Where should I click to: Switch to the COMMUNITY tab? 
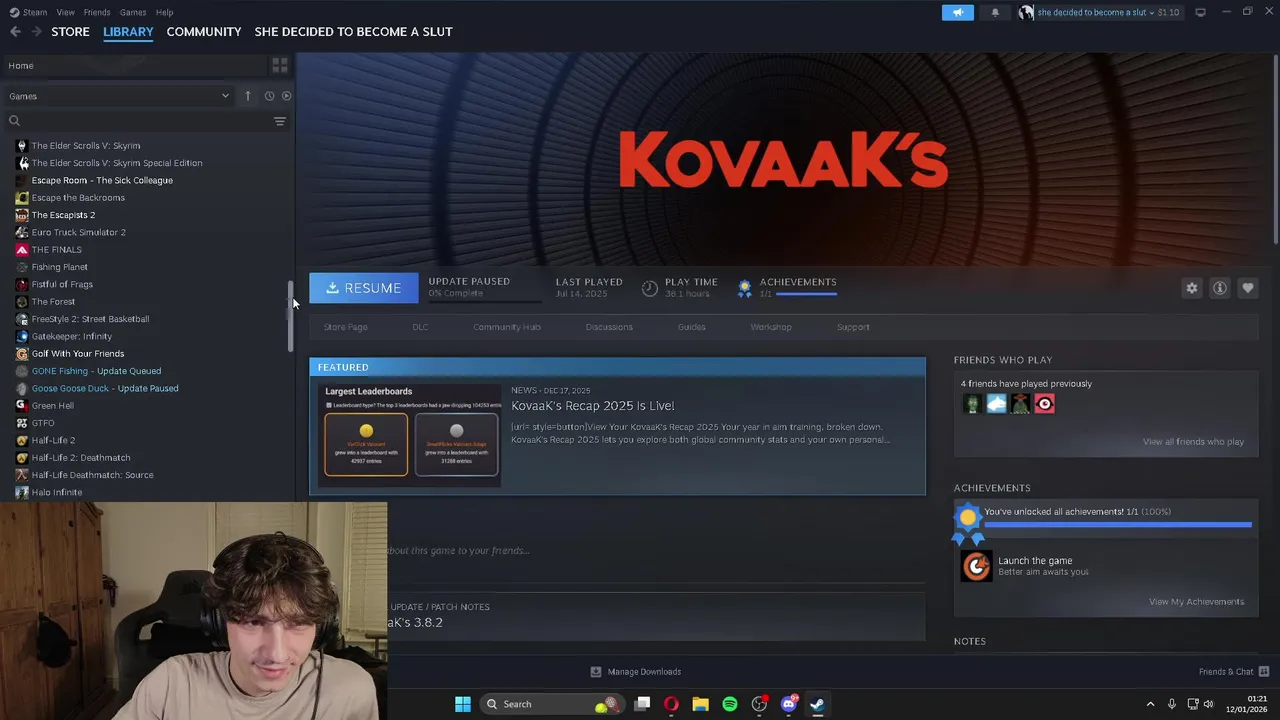click(x=204, y=32)
